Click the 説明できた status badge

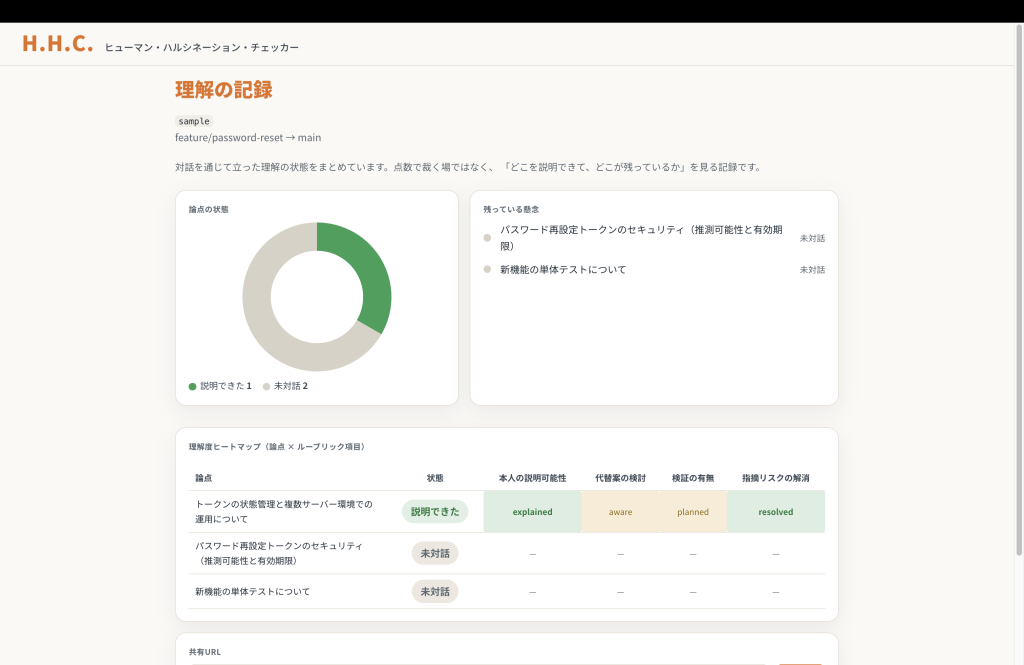tap(435, 511)
